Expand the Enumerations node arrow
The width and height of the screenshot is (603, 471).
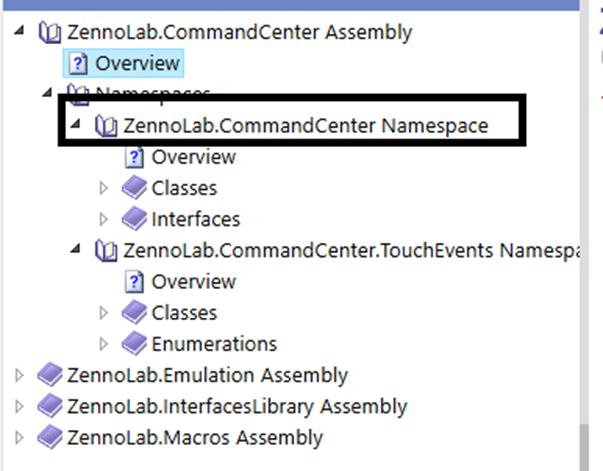coord(105,344)
